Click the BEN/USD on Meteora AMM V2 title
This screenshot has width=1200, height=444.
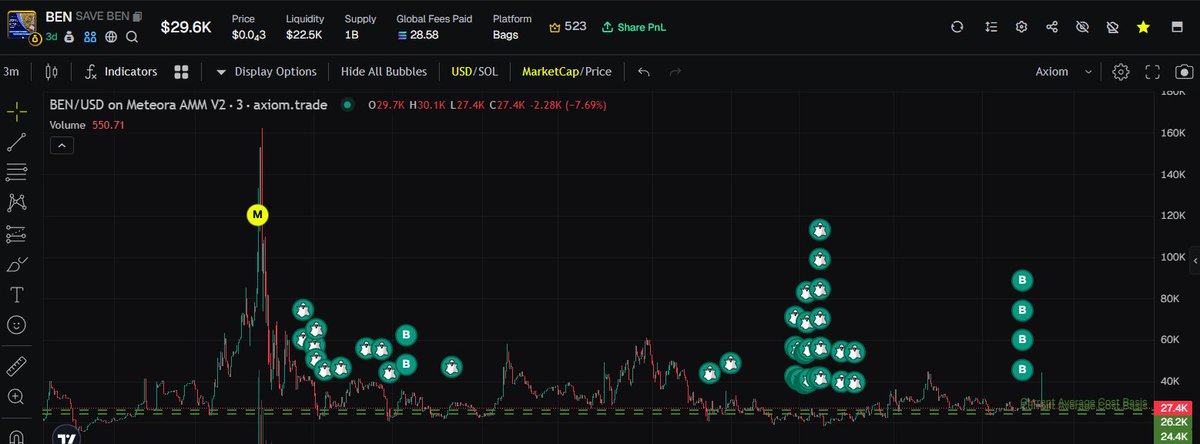tap(189, 104)
